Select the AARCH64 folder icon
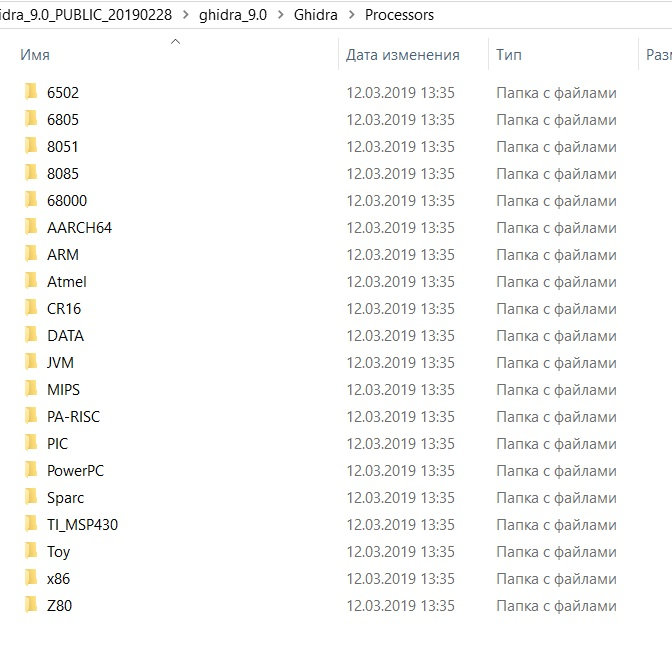The height and width of the screenshot is (651, 672). pyautogui.click(x=31, y=227)
